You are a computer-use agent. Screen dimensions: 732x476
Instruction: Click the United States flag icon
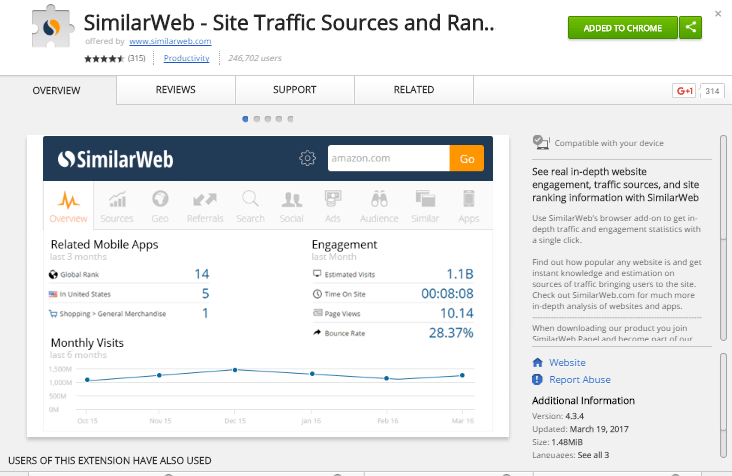pos(53,294)
